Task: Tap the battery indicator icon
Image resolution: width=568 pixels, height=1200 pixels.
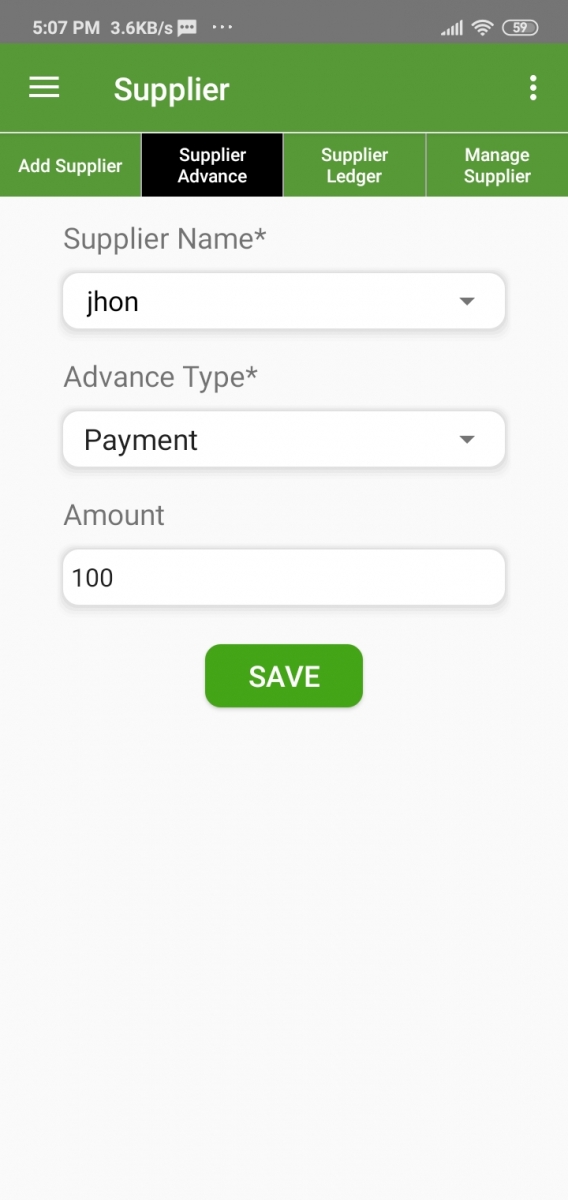Action: (519, 28)
